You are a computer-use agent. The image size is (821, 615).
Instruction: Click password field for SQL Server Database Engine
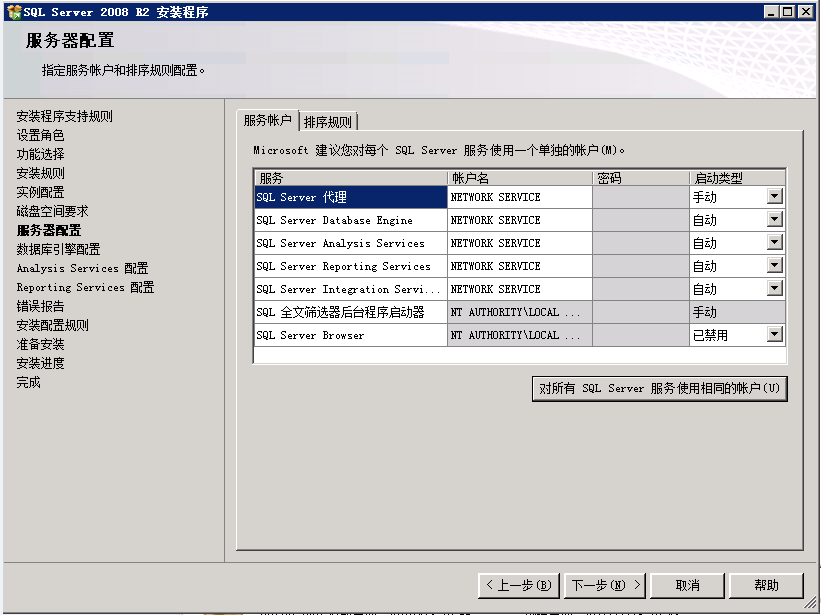click(x=640, y=220)
